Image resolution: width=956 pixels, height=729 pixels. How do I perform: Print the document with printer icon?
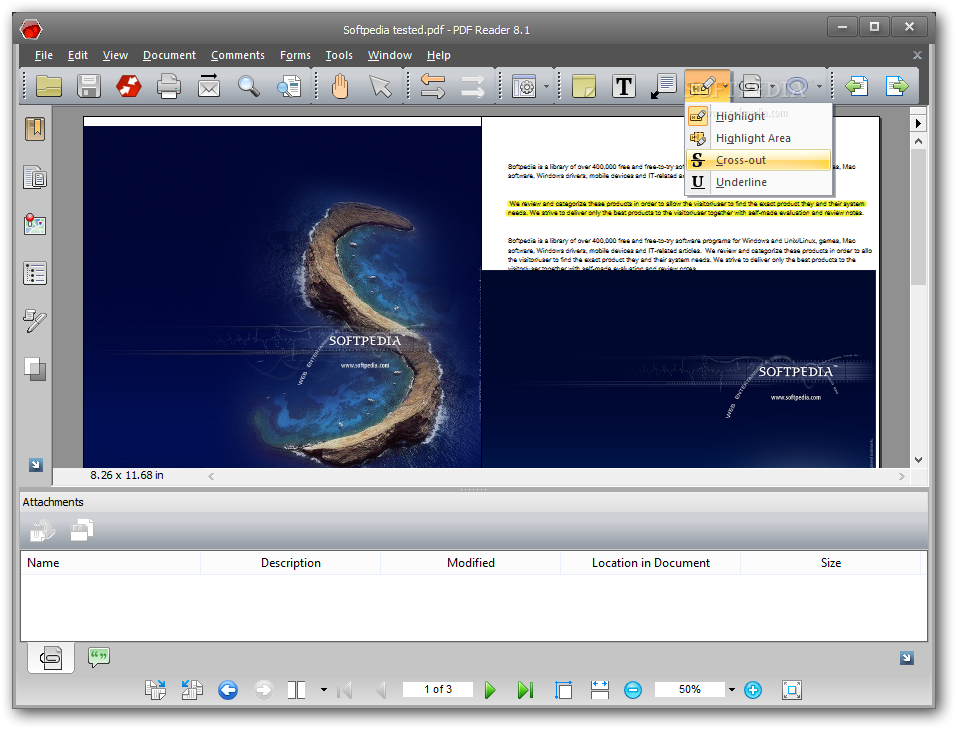point(169,87)
